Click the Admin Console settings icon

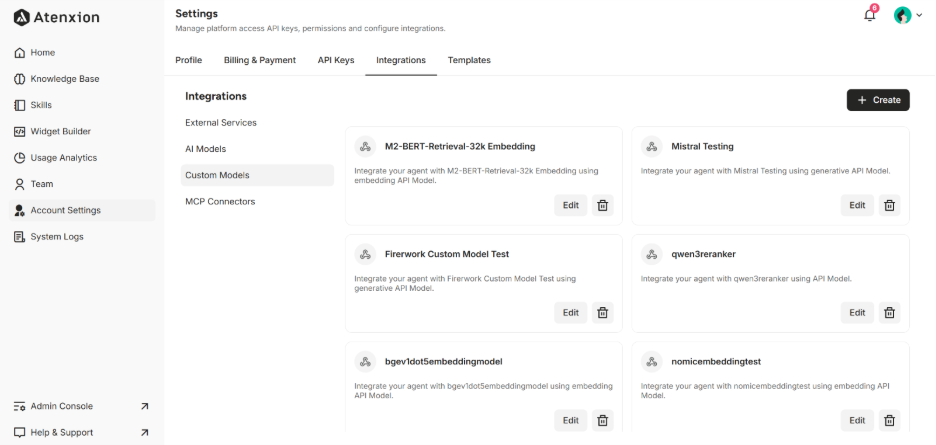[20, 406]
